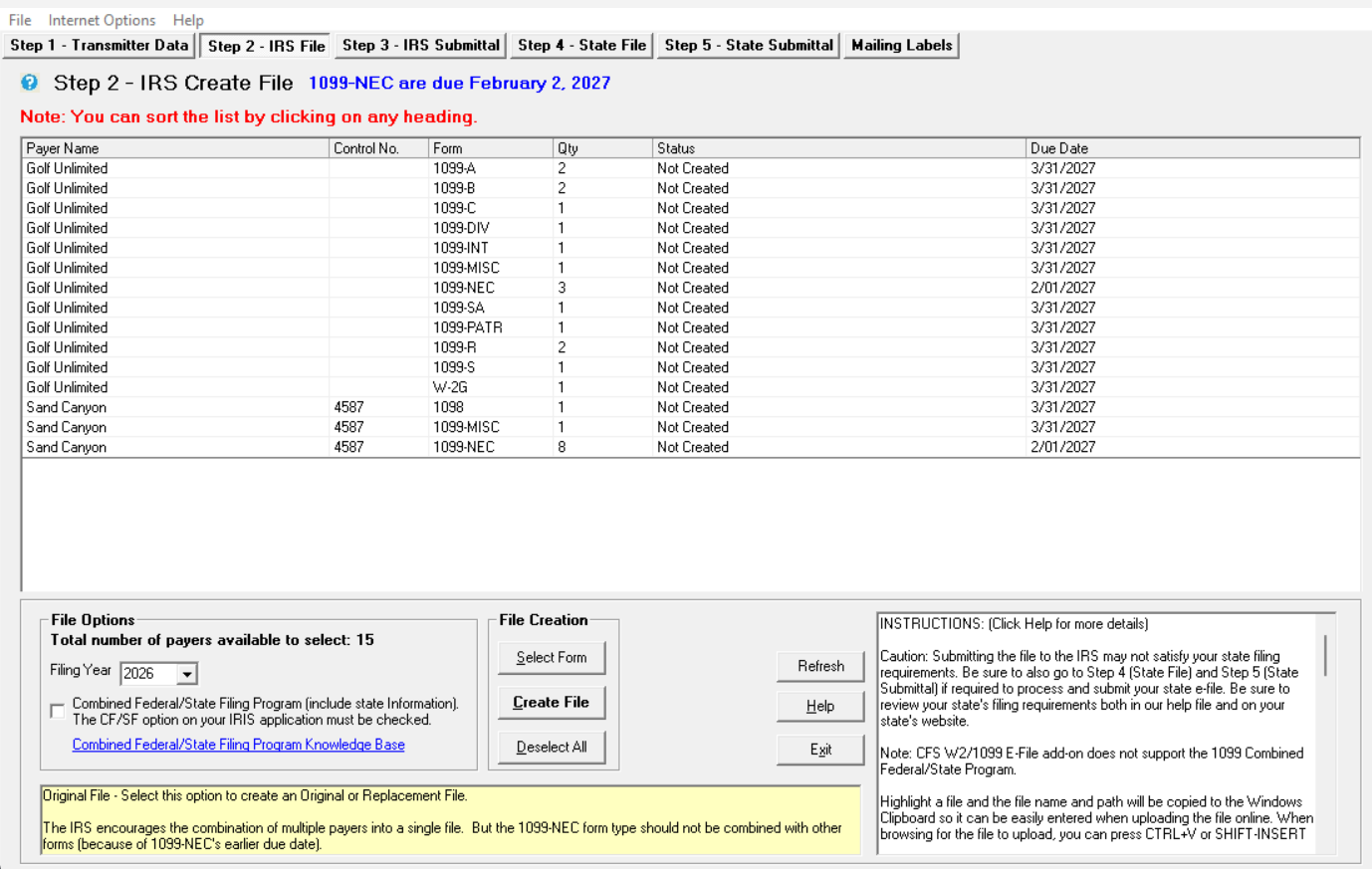This screenshot has width=1372, height=869.
Task: Select Golf Unlimited 1099-A row
Action: pos(691,168)
